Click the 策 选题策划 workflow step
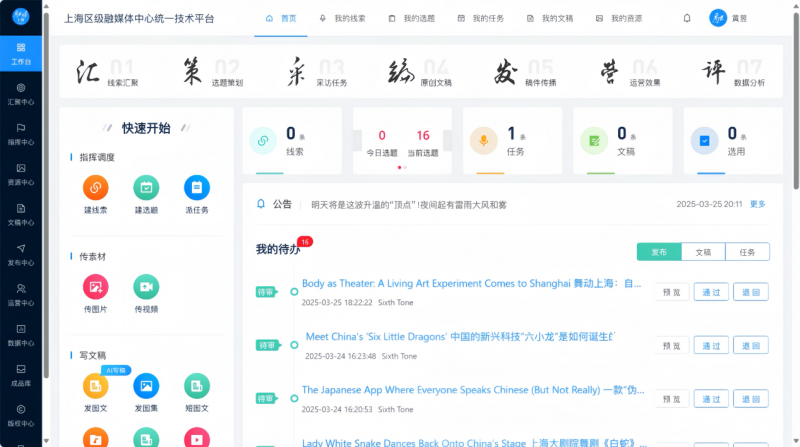 click(213, 72)
